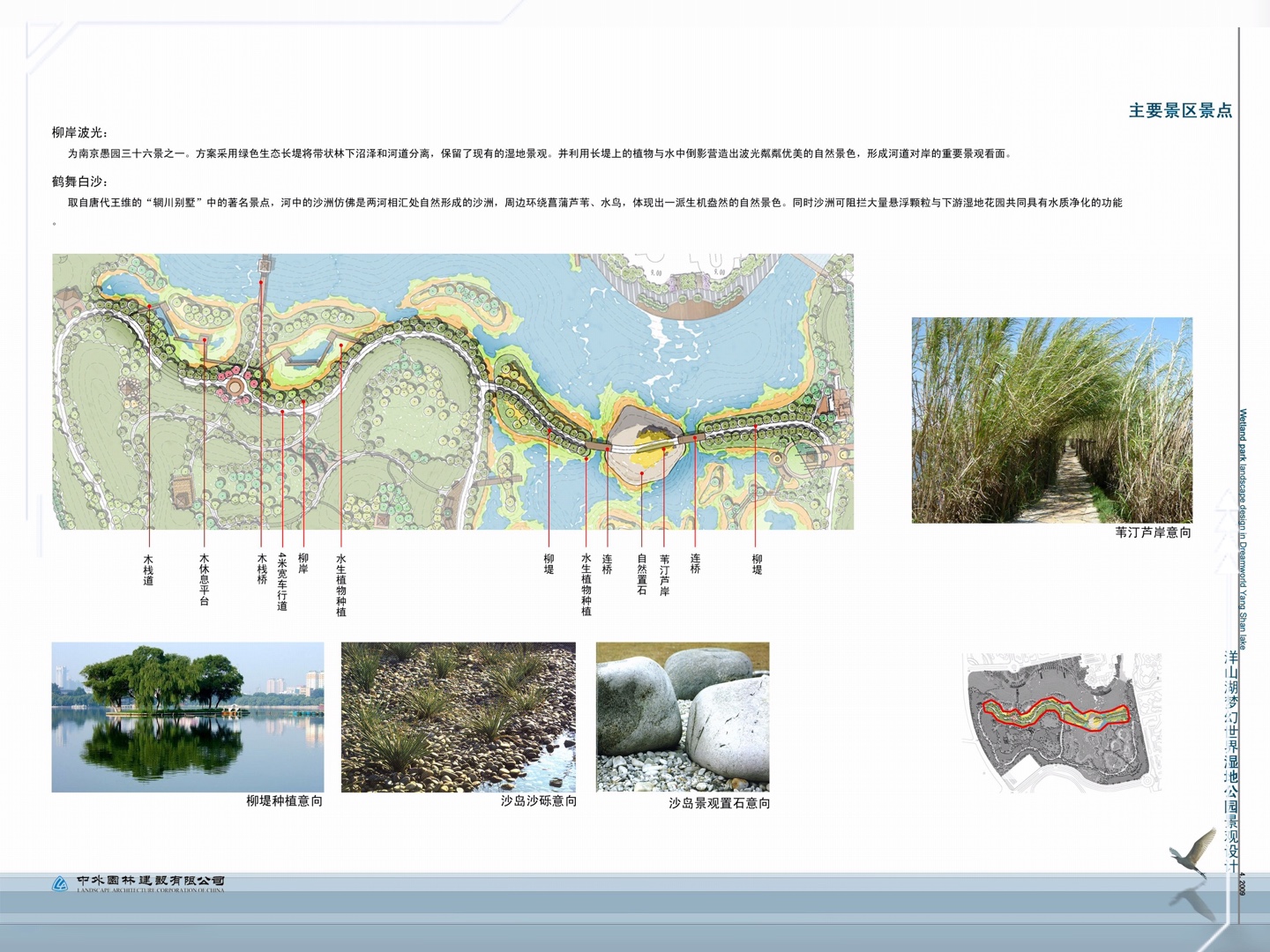Click the vertical English text Wetland park landscape design
The width and height of the screenshot is (1270, 952).
coord(1243,529)
